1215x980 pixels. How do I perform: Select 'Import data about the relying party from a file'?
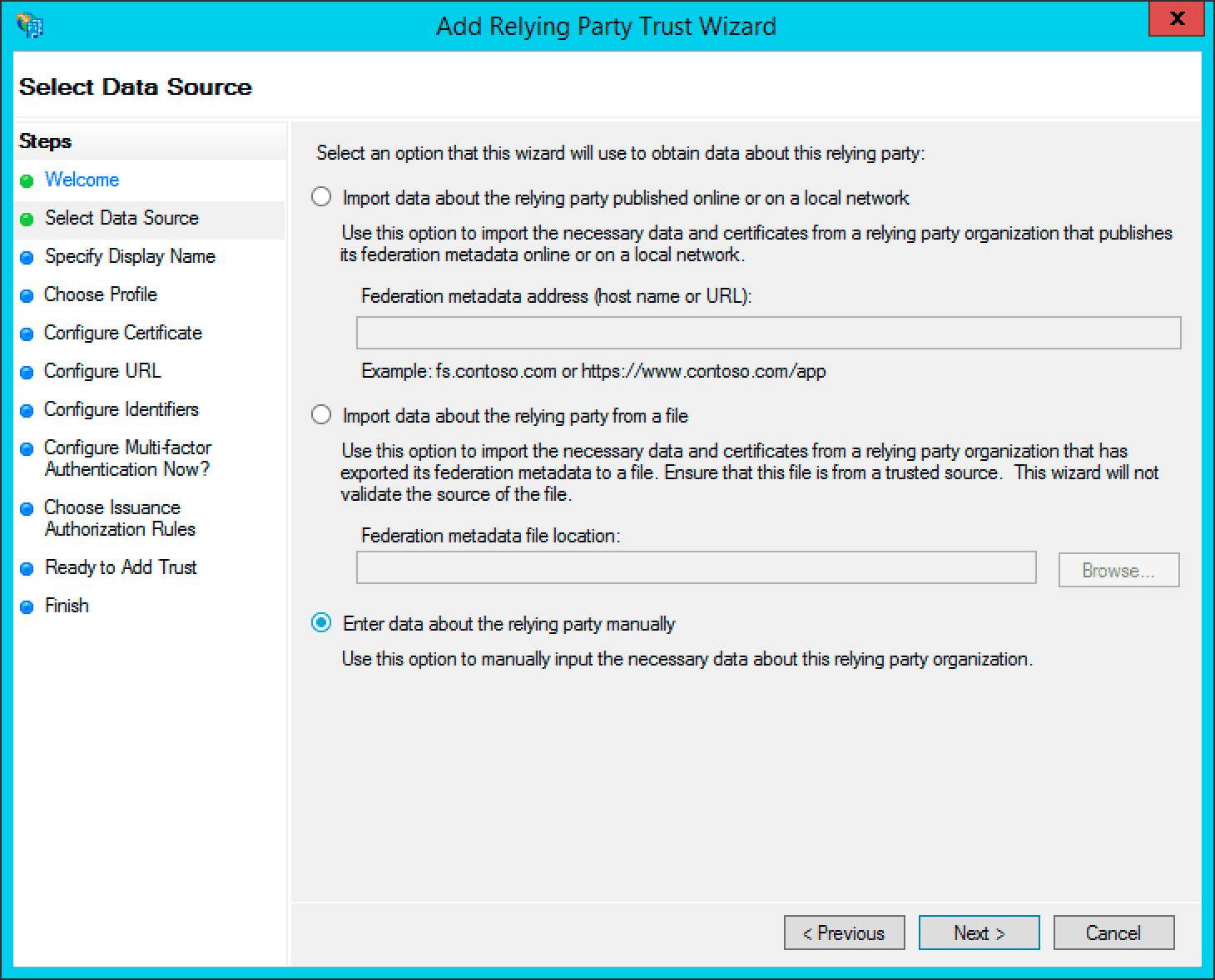[321, 415]
